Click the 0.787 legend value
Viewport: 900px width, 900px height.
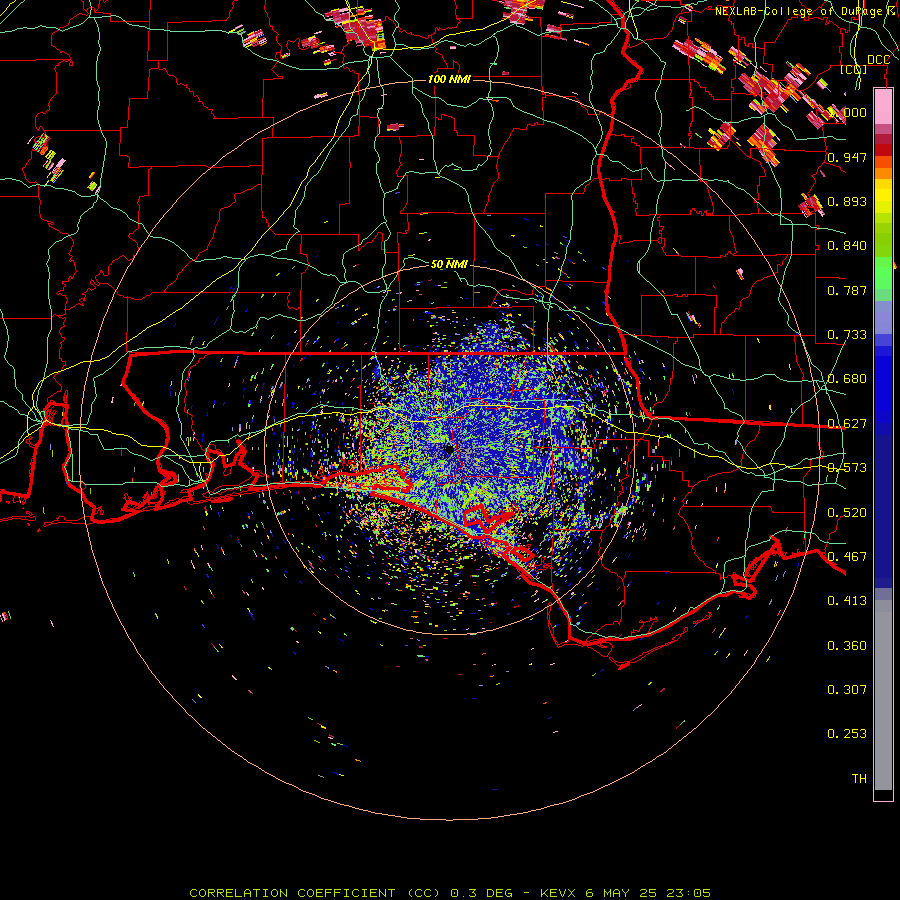847,290
